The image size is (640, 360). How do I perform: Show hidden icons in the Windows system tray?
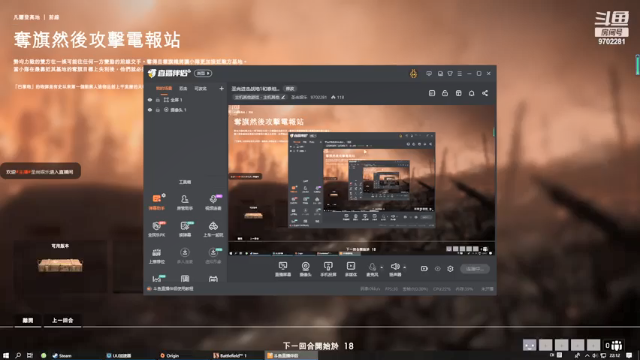tap(587, 356)
